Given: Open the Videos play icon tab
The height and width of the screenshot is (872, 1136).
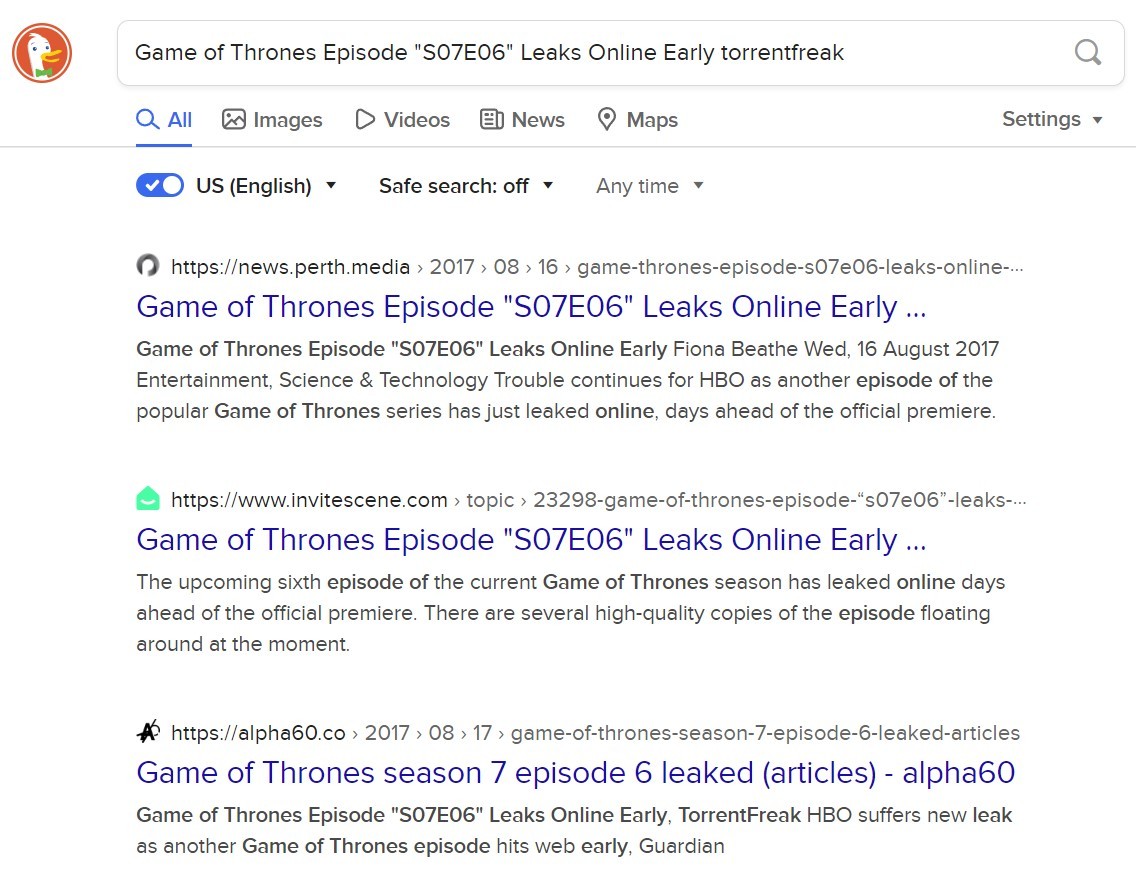Looking at the screenshot, I should click(365, 120).
